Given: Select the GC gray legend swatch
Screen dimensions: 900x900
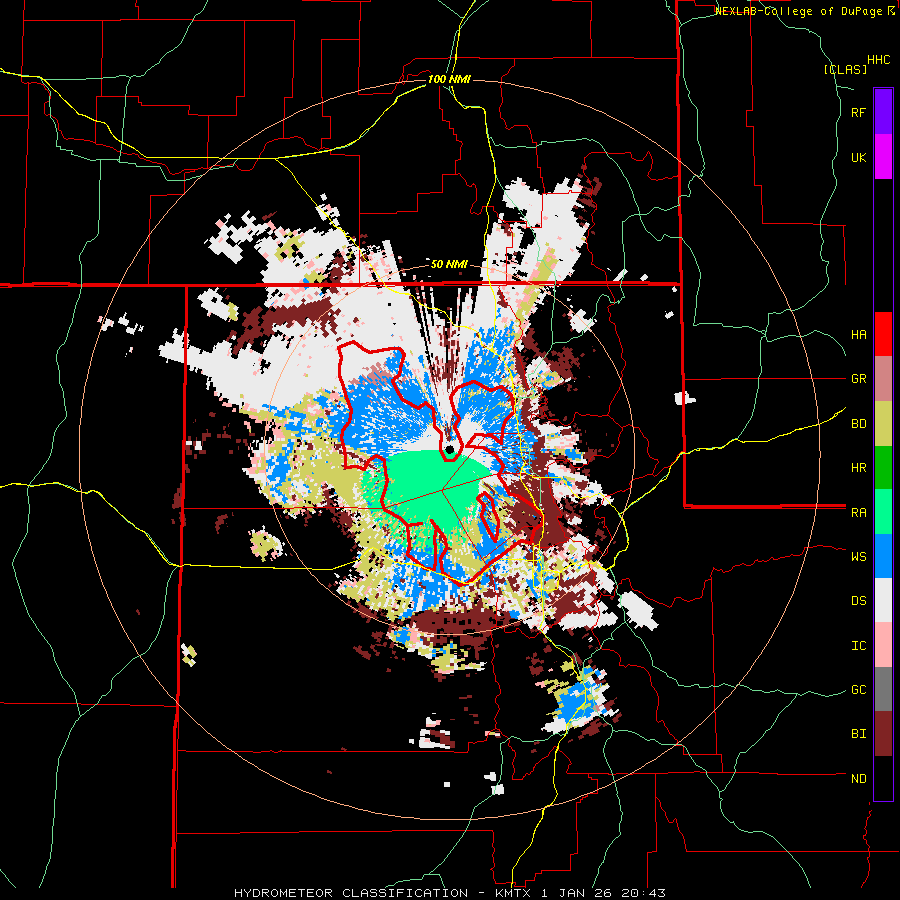Looking at the screenshot, I should [883, 689].
